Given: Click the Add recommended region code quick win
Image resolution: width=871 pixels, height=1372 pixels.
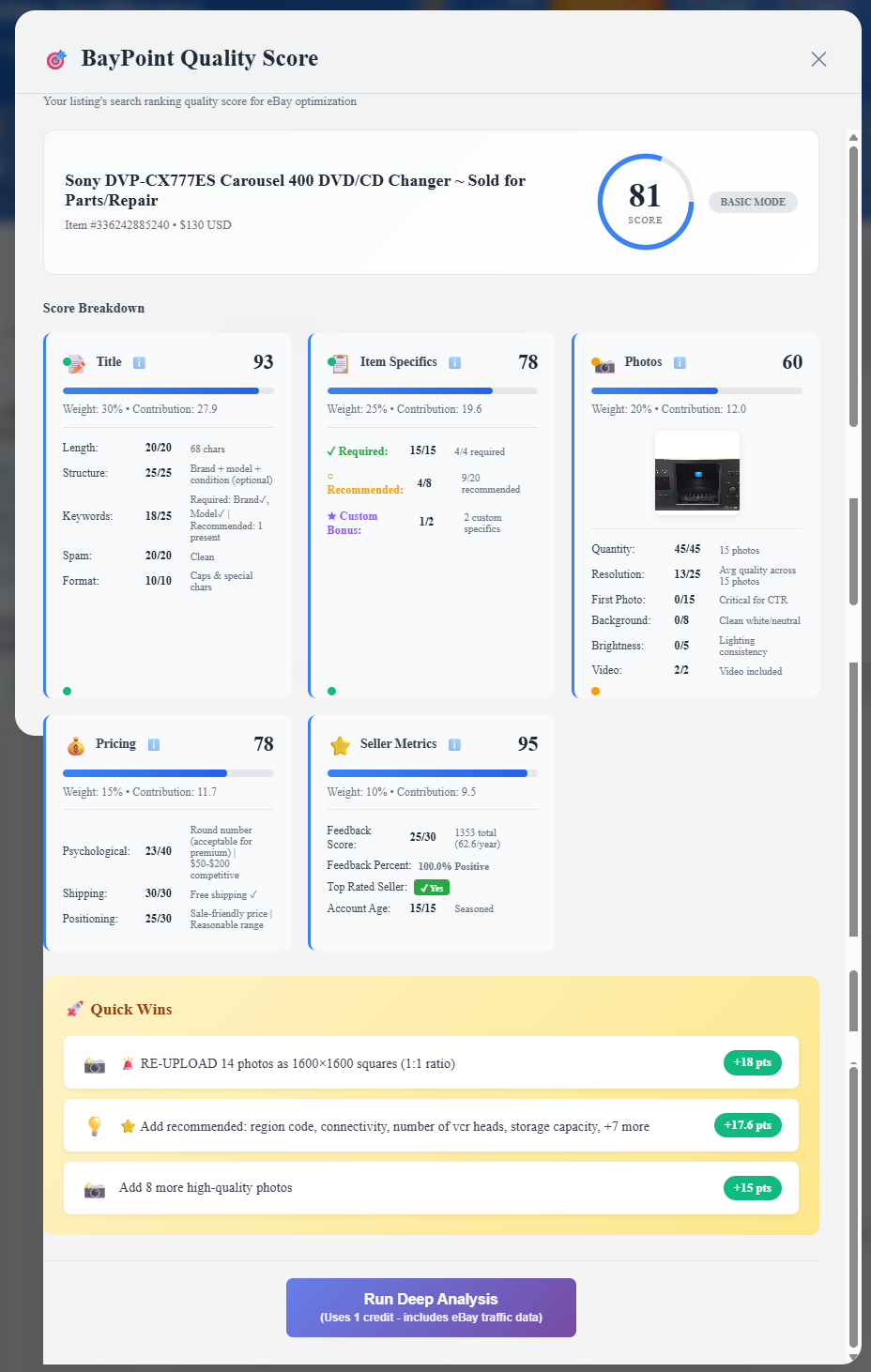Looking at the screenshot, I should coord(431,1125).
